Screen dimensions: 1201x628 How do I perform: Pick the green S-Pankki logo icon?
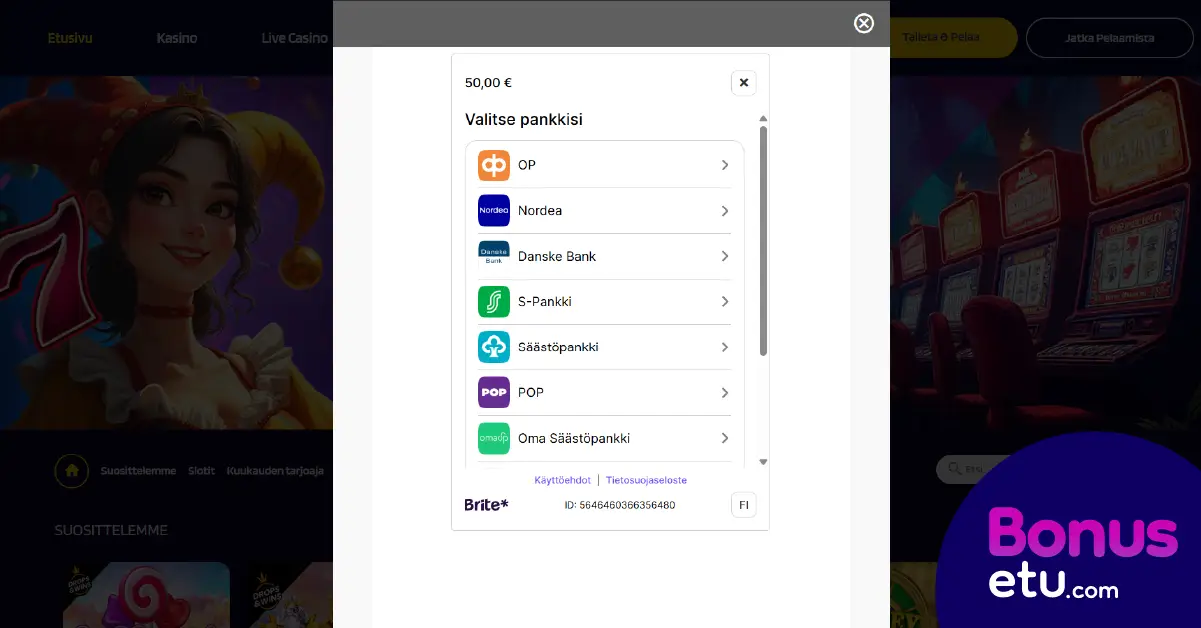click(x=494, y=302)
